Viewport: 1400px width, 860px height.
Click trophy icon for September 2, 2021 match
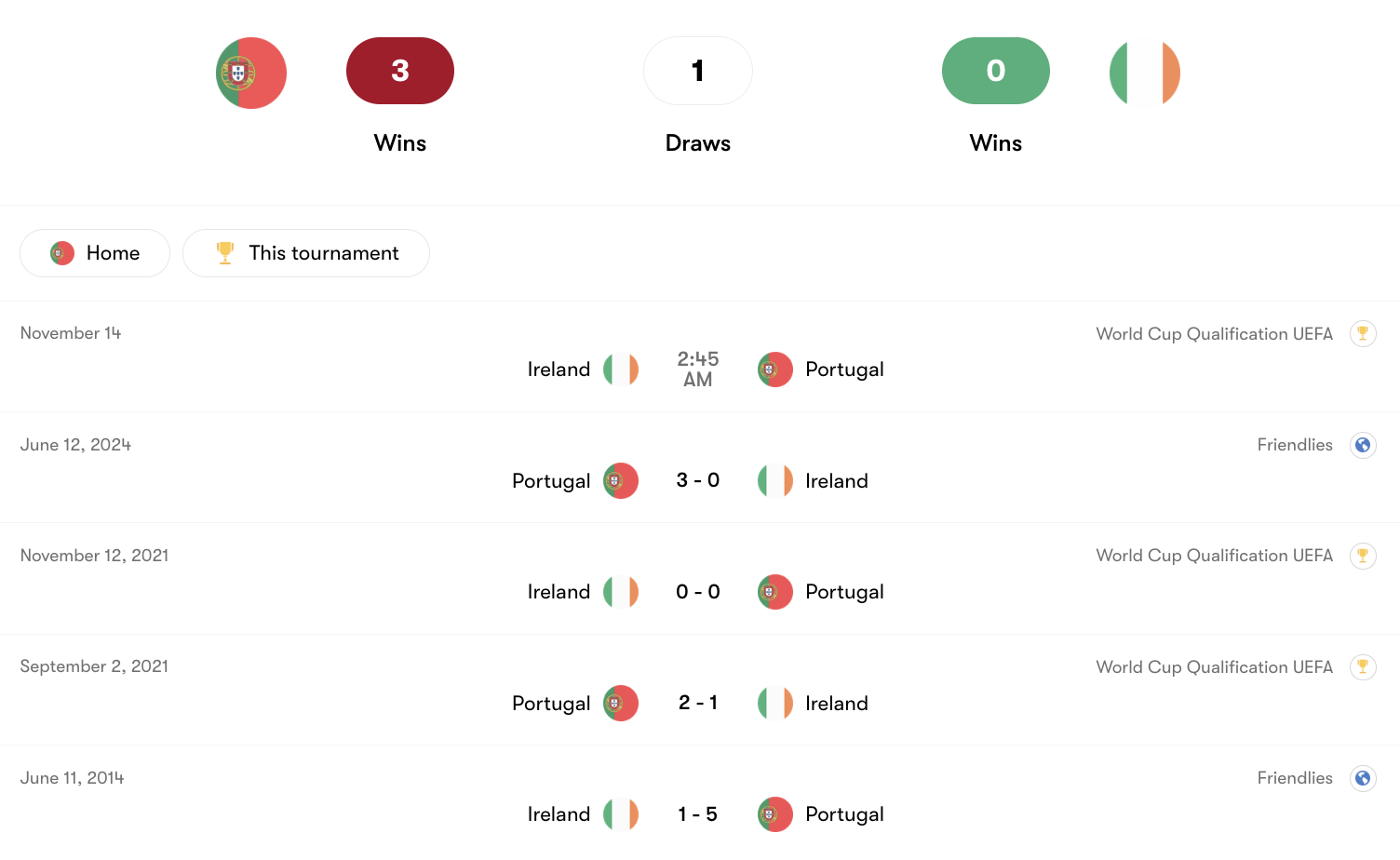[x=1363, y=666]
